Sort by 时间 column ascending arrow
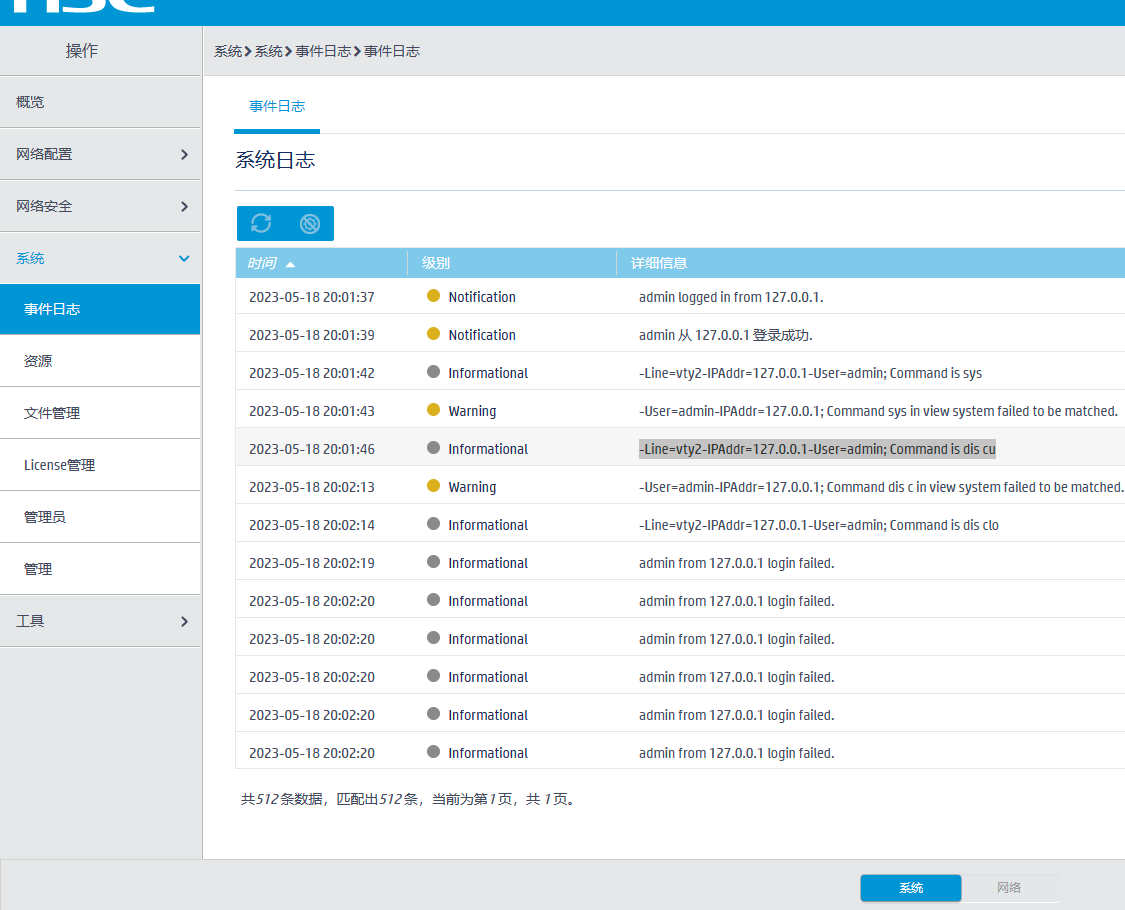The image size is (1125, 910). click(291, 264)
